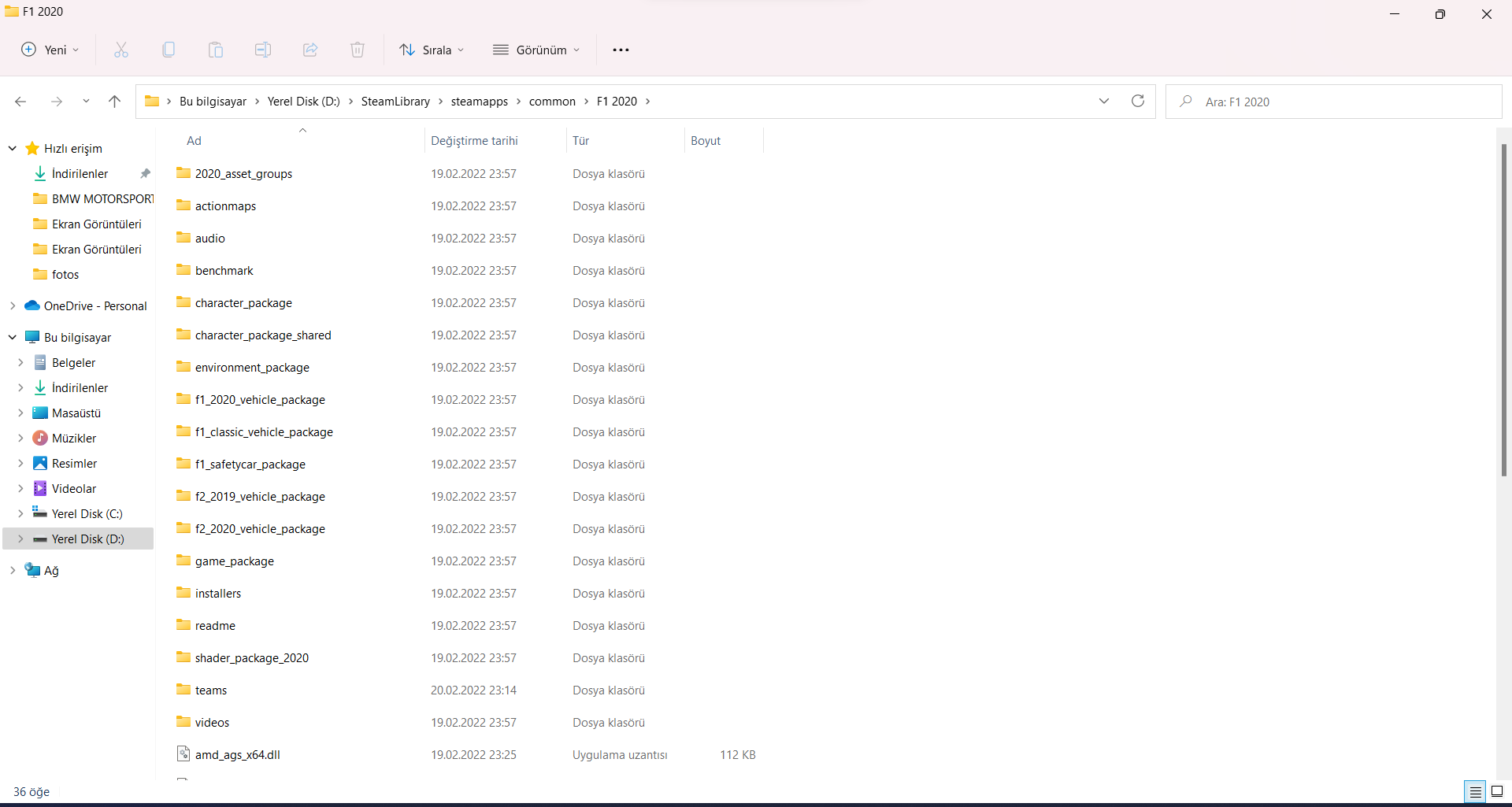
Task: Click the audio folder icon
Action: (x=183, y=238)
